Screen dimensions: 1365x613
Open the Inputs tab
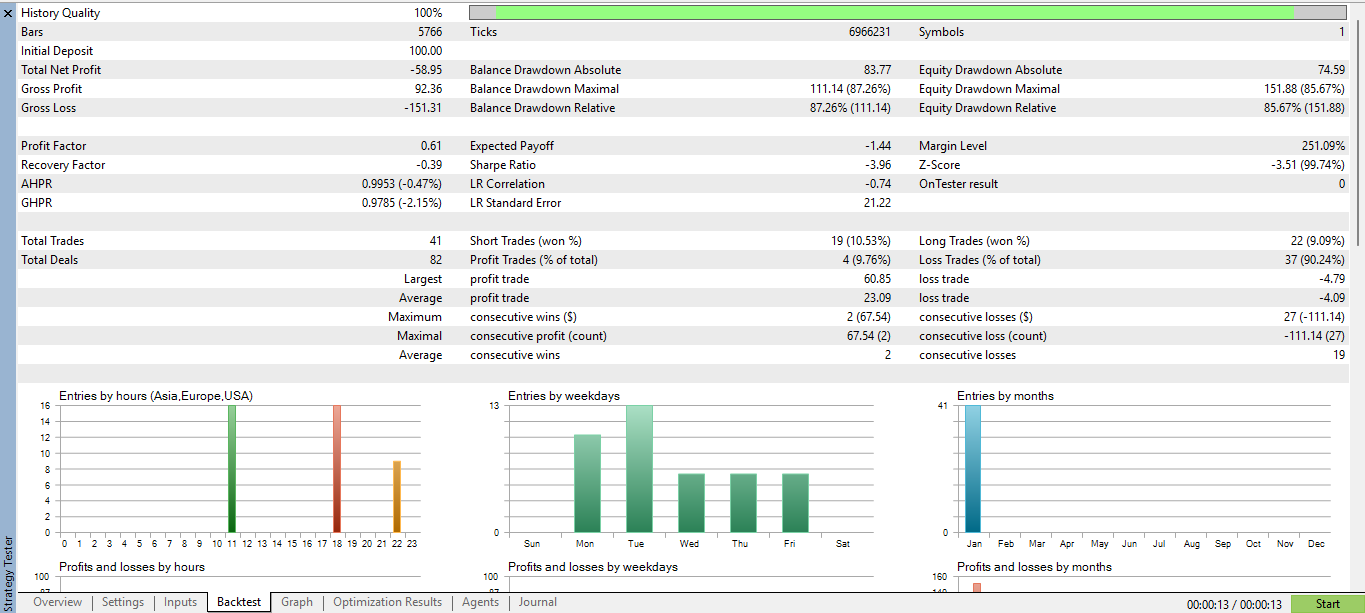pos(180,602)
